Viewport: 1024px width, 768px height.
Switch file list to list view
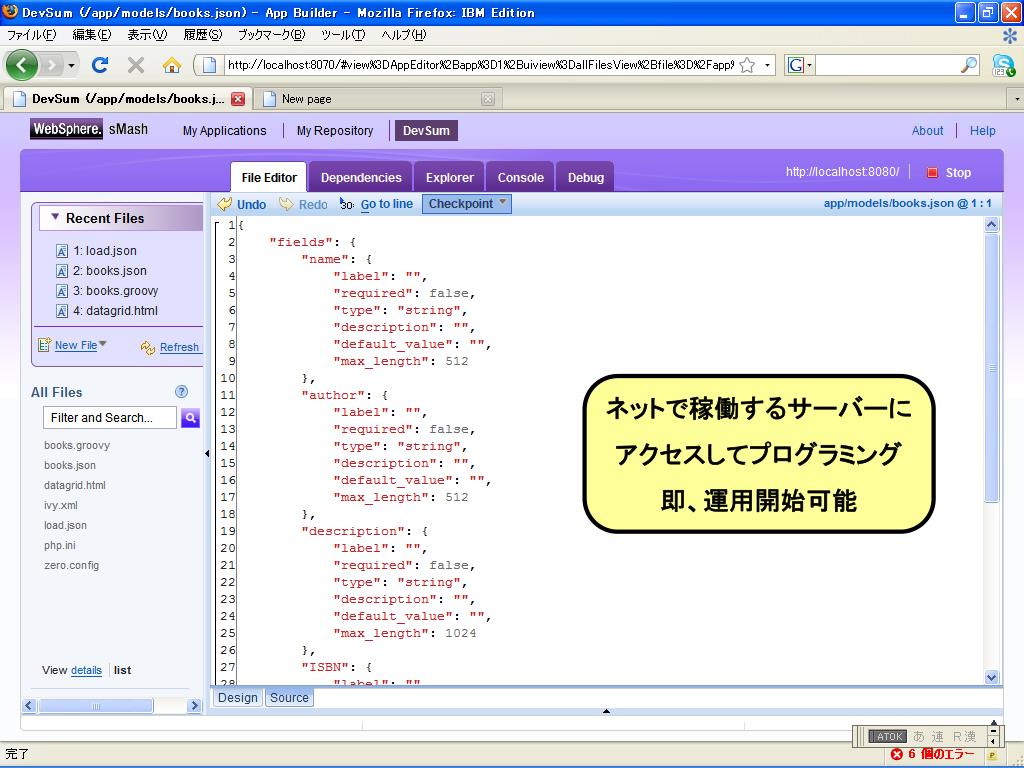(x=122, y=670)
